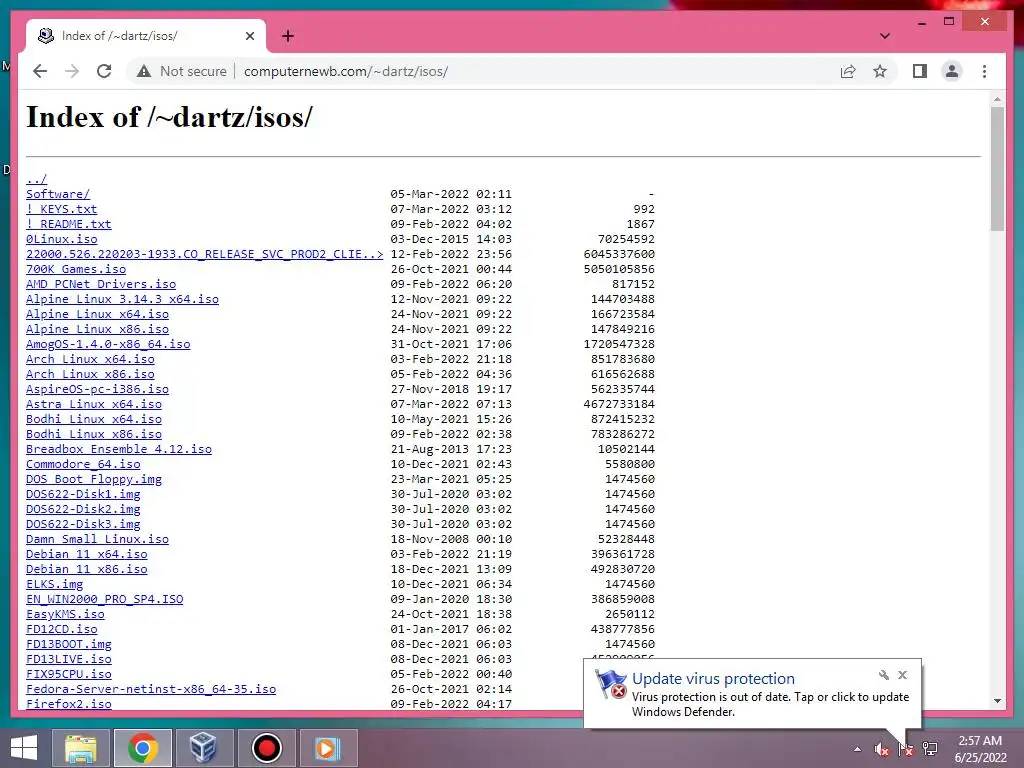This screenshot has height=768, width=1024.
Task: Select the Index of /~dartz/isos/ tab
Action: 146,36
